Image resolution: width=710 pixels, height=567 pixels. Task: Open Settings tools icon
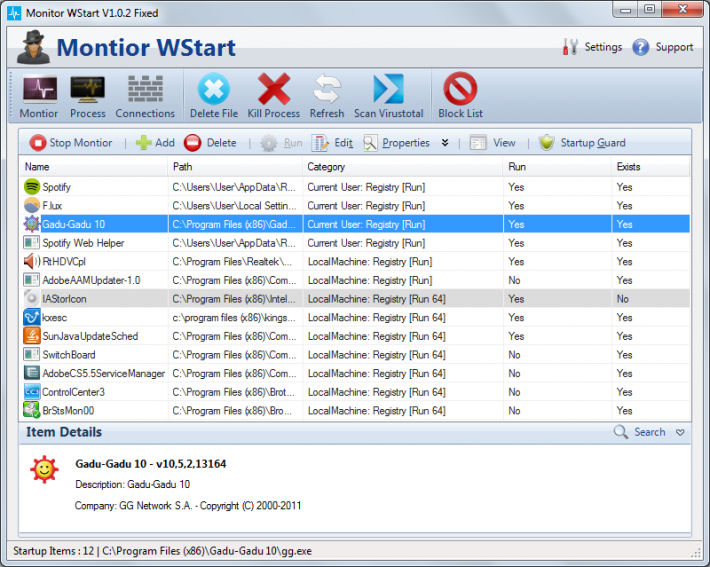pyautogui.click(x=570, y=47)
